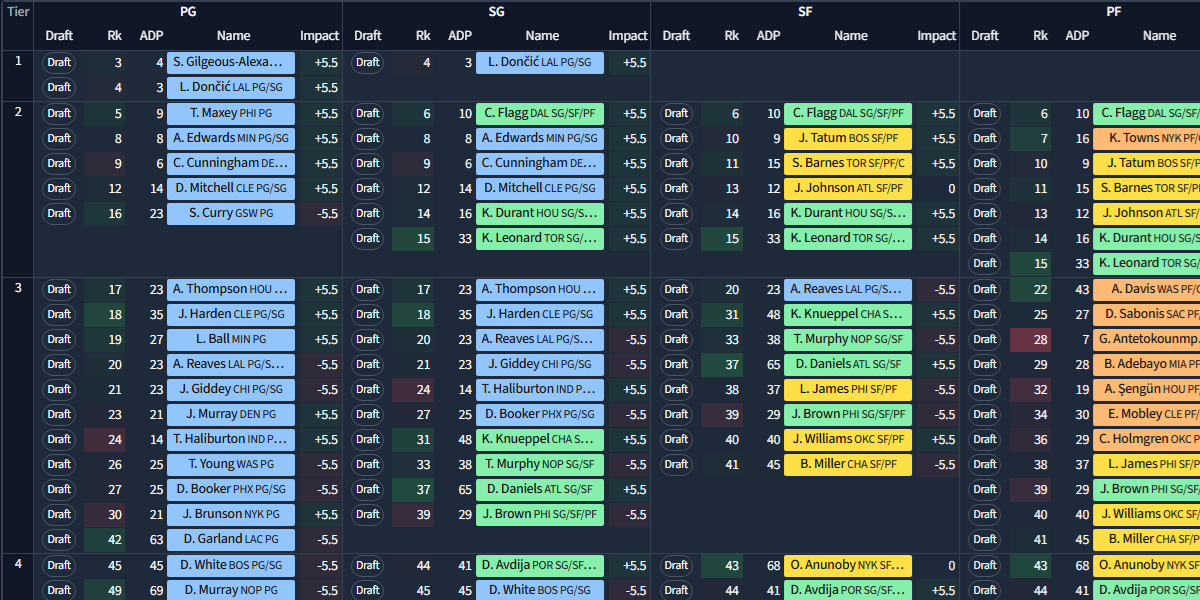Draft J. Johnson in the SF column
1200x600 pixels.
coord(676,189)
